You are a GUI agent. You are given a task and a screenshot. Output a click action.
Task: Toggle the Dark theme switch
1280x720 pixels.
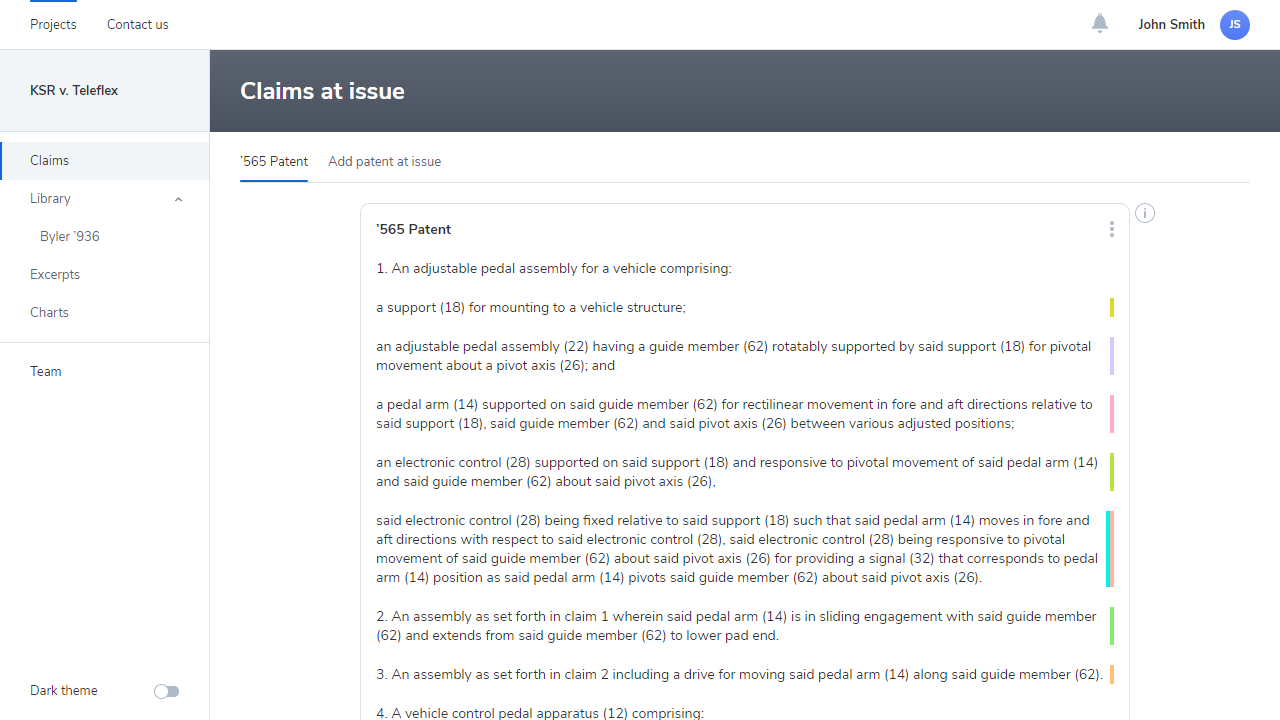[166, 691]
